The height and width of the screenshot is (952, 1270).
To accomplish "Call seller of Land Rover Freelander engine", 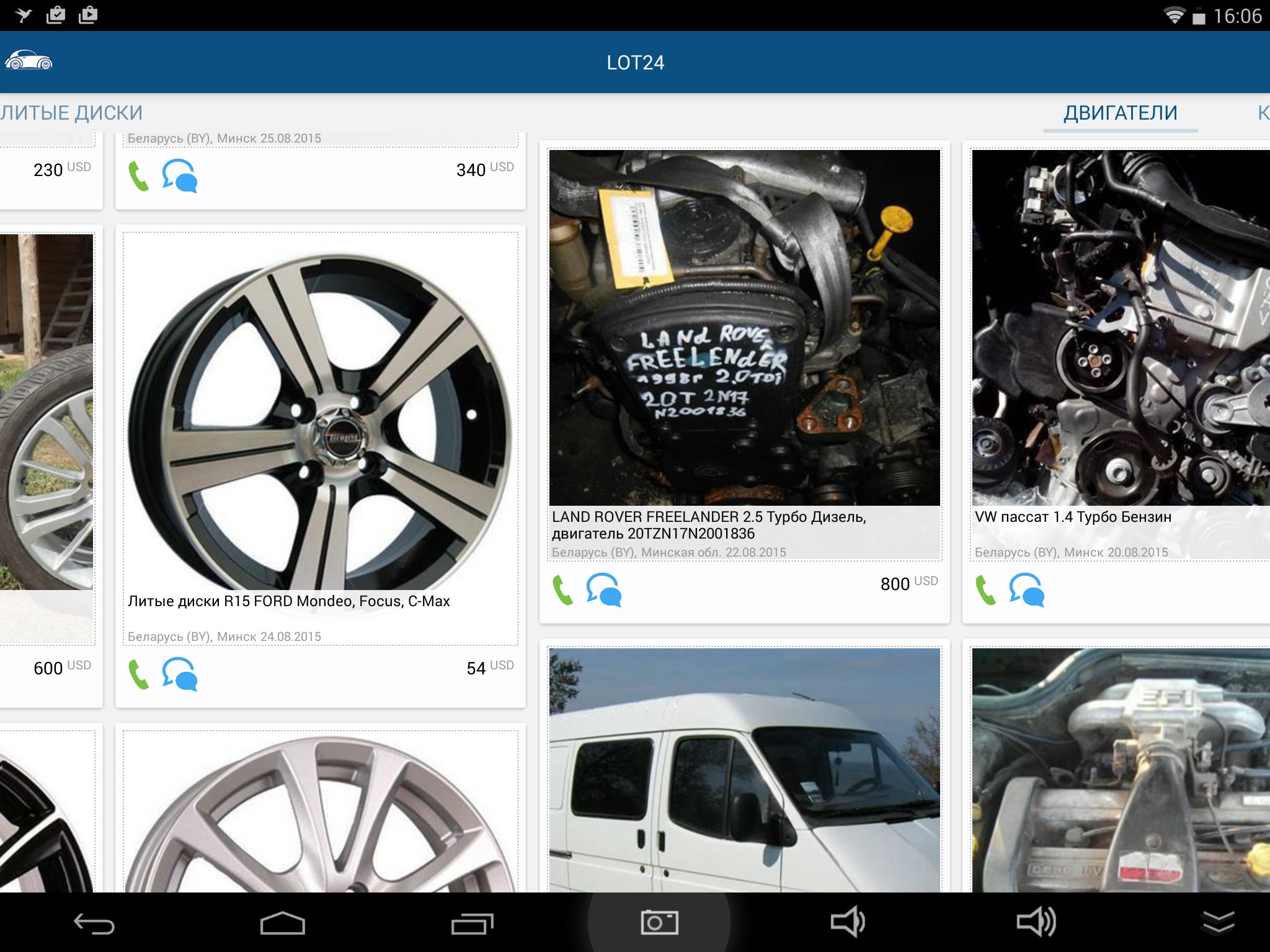I will pos(562,590).
